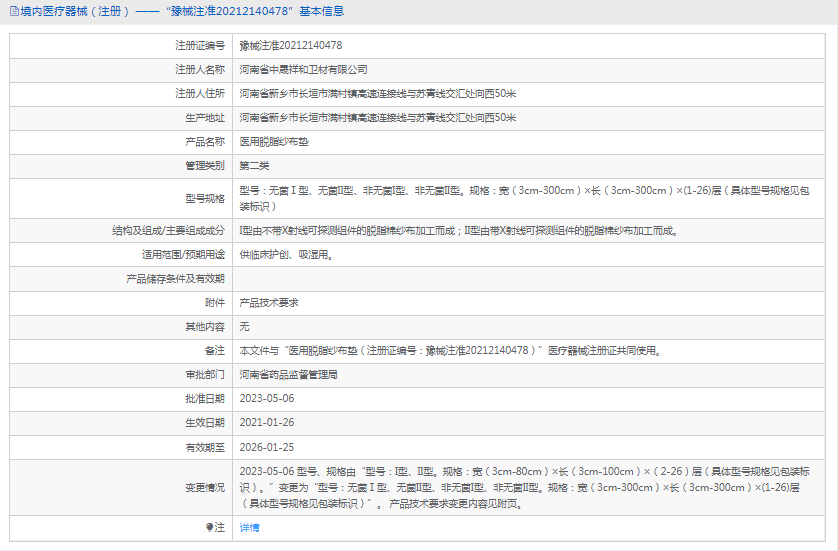Click the 结构及组成/主要组成成分 label

[x=168, y=231]
